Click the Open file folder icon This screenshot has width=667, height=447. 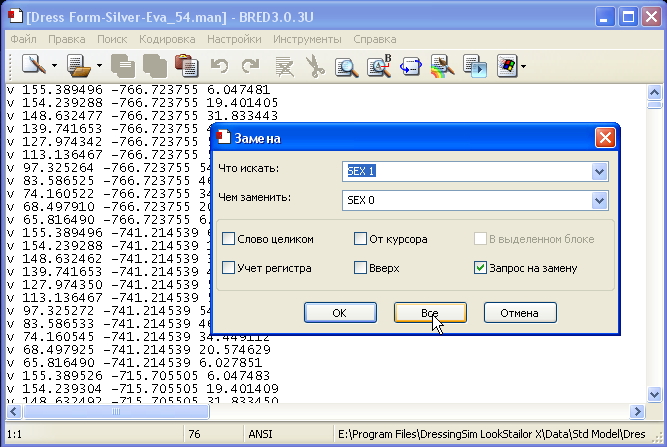[79, 66]
